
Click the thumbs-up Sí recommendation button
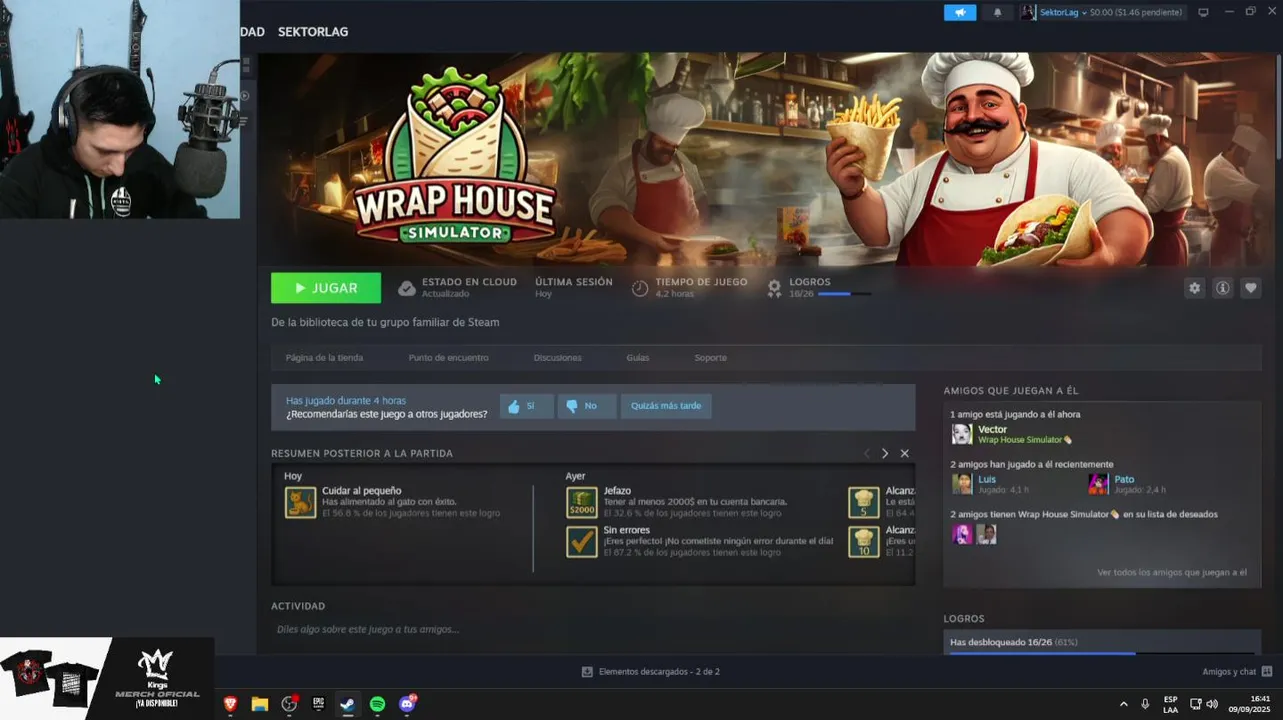pyautogui.click(x=526, y=406)
